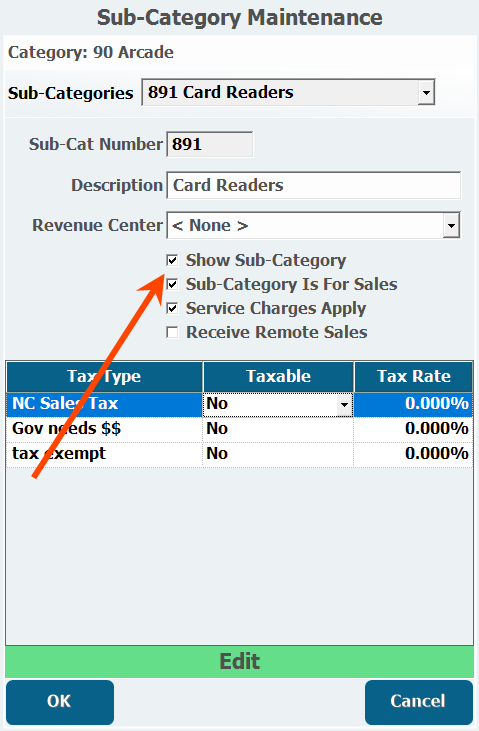Enable the Receive Remote Sales checkbox
This screenshot has width=479, height=731.
[172, 332]
